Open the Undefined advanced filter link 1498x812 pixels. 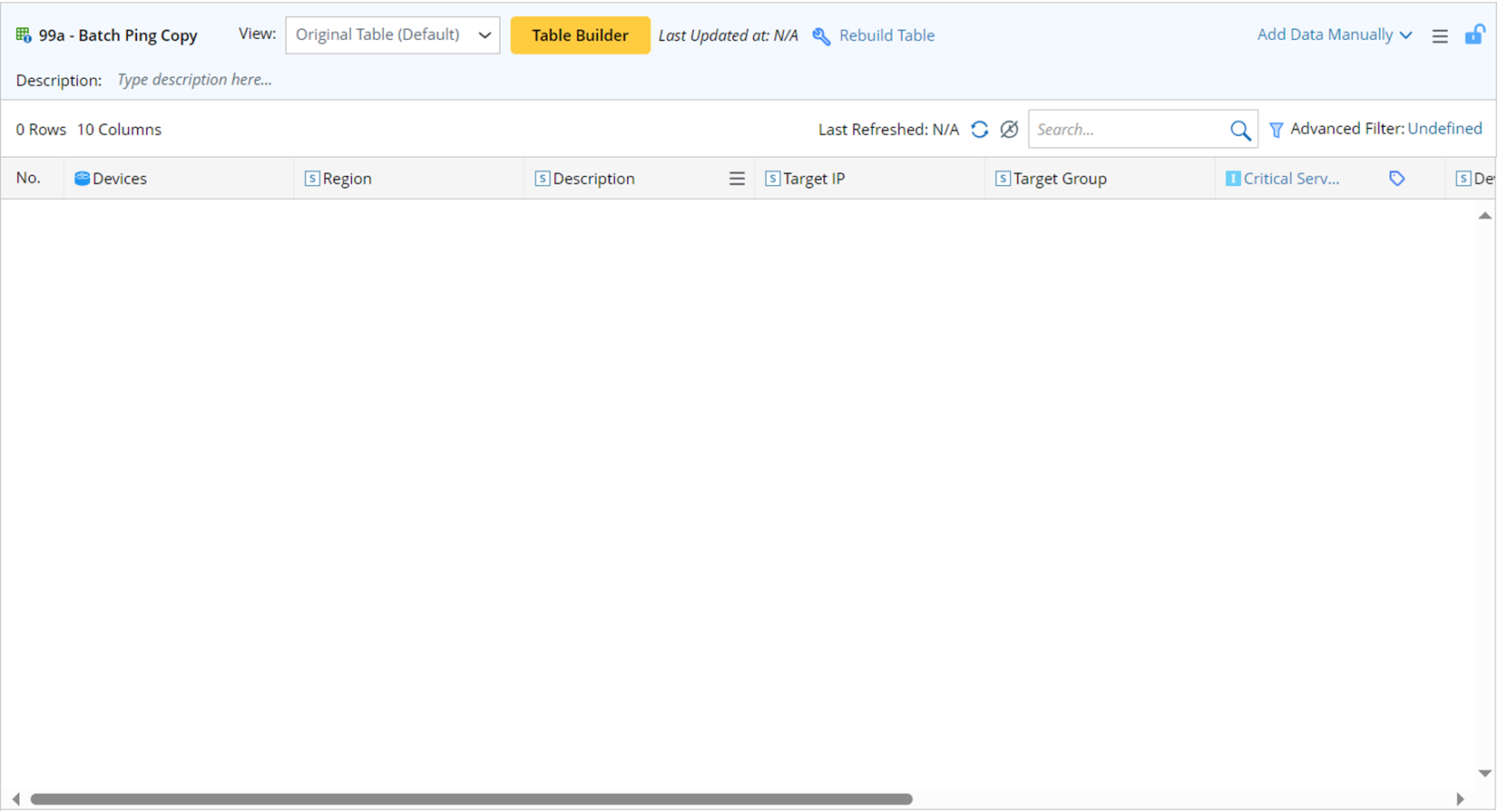point(1444,129)
